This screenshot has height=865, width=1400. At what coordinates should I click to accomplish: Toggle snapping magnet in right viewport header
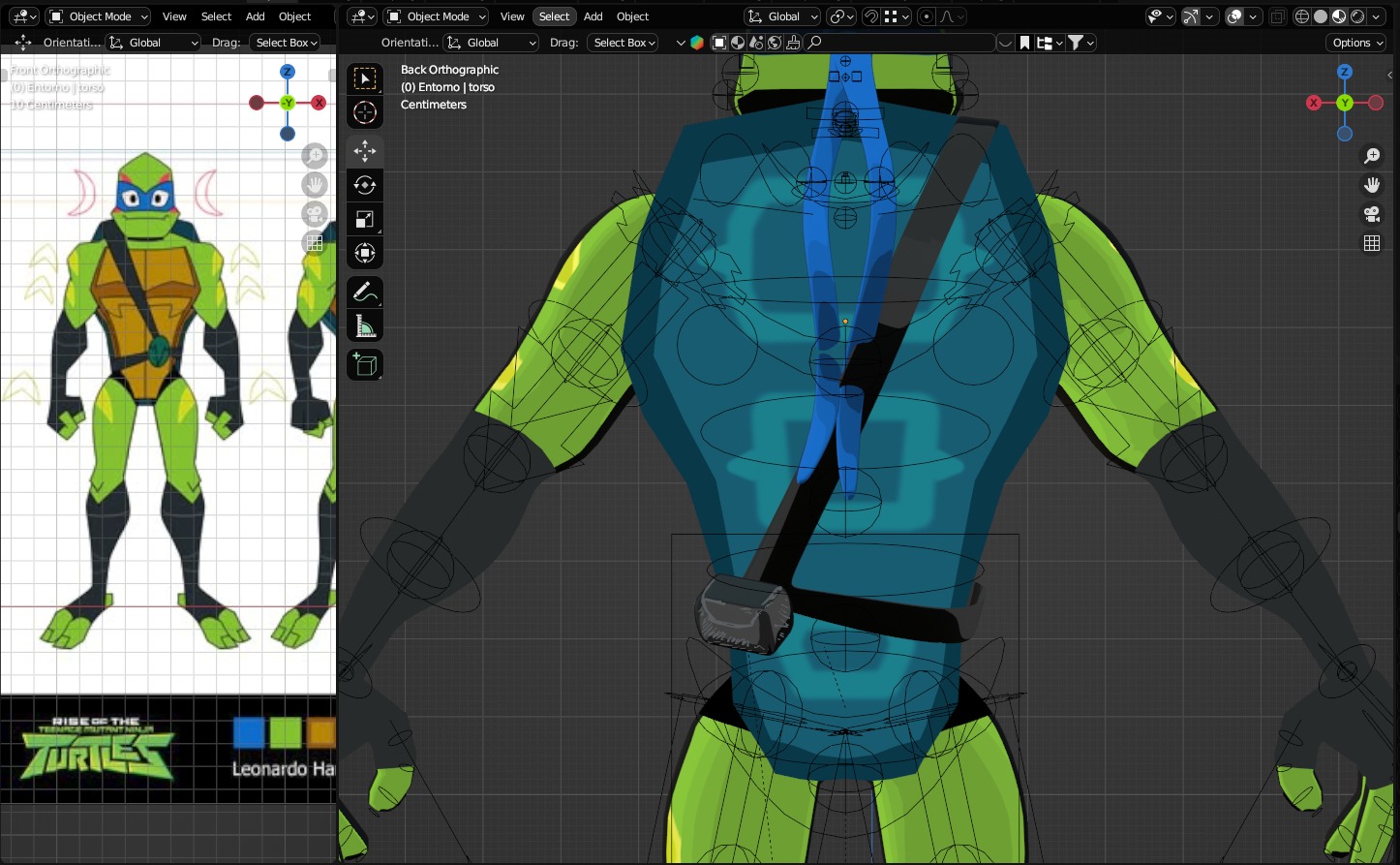(871, 16)
